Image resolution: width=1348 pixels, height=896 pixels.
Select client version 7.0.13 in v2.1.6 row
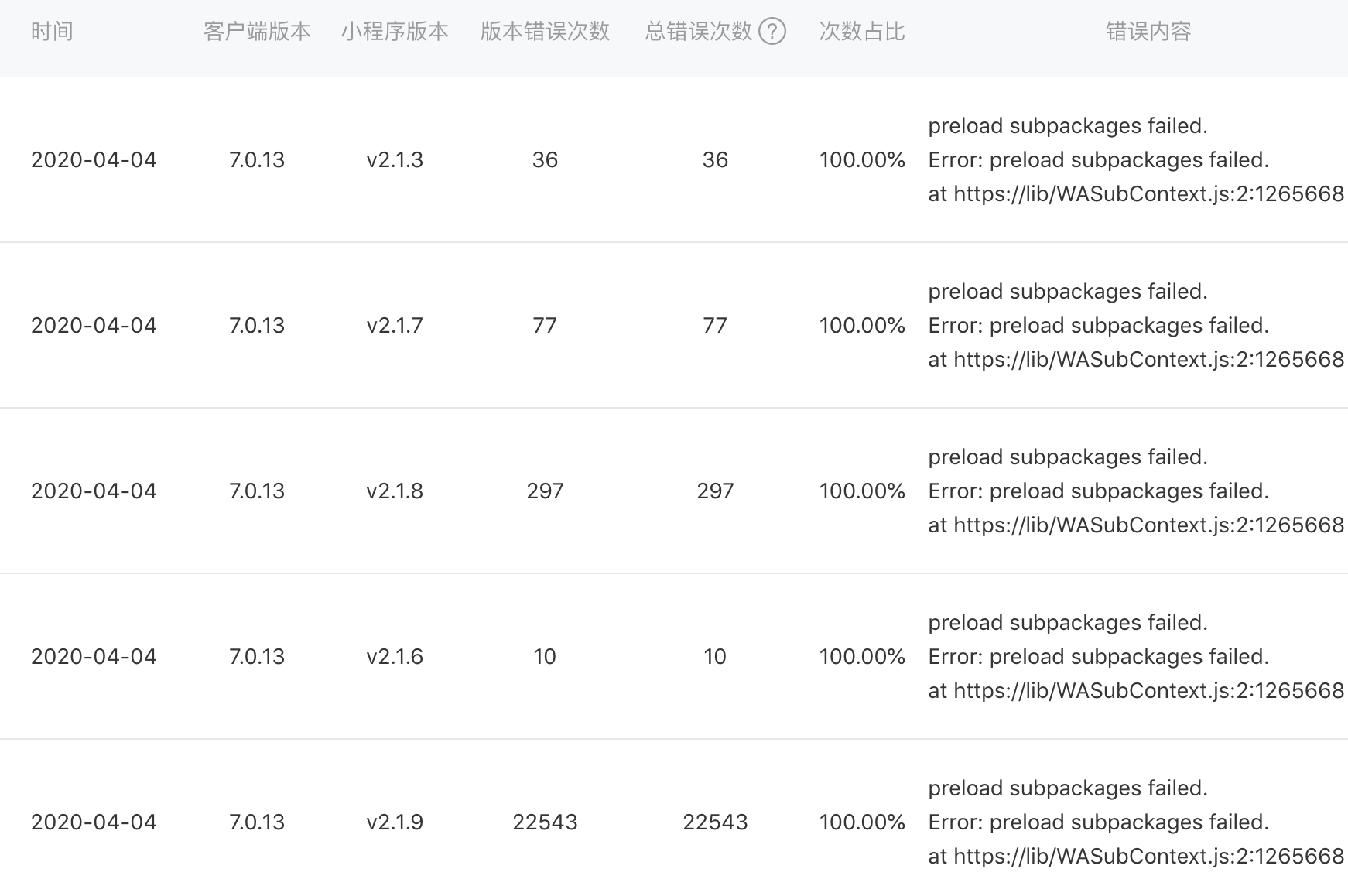257,657
